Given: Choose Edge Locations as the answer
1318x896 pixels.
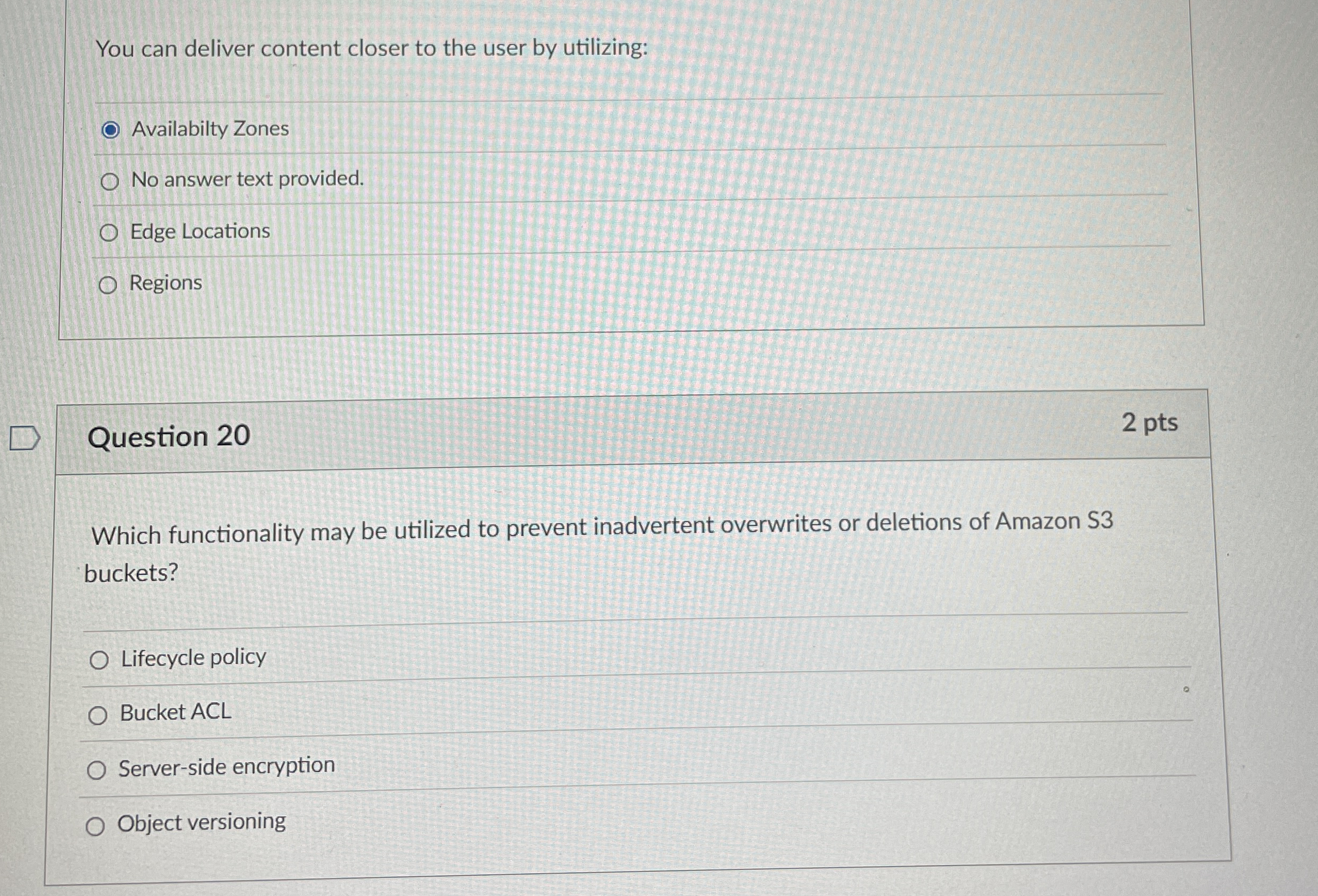Looking at the screenshot, I should click(x=109, y=232).
